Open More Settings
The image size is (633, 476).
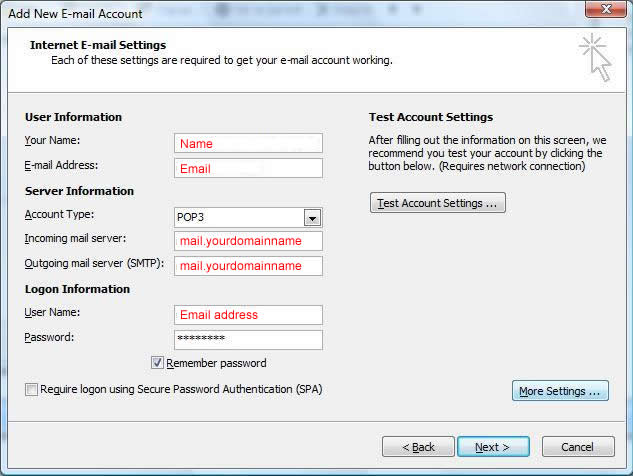pos(559,391)
